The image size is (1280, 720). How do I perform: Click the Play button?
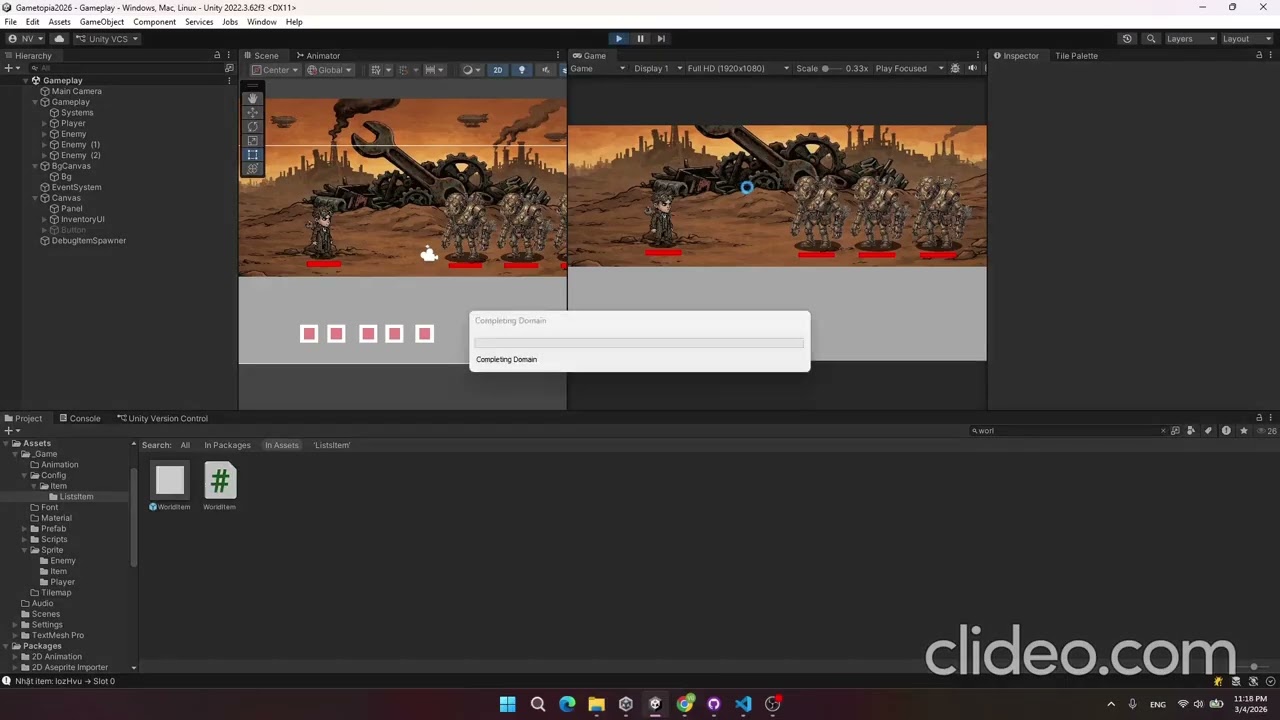point(619,39)
